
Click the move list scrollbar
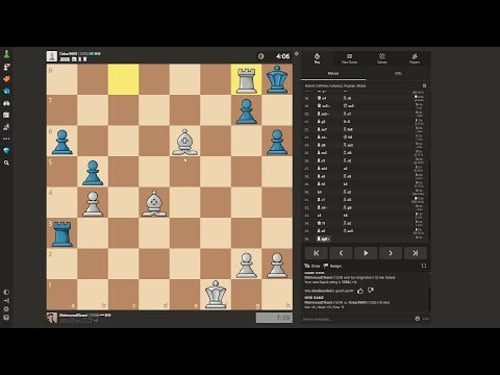429,200
